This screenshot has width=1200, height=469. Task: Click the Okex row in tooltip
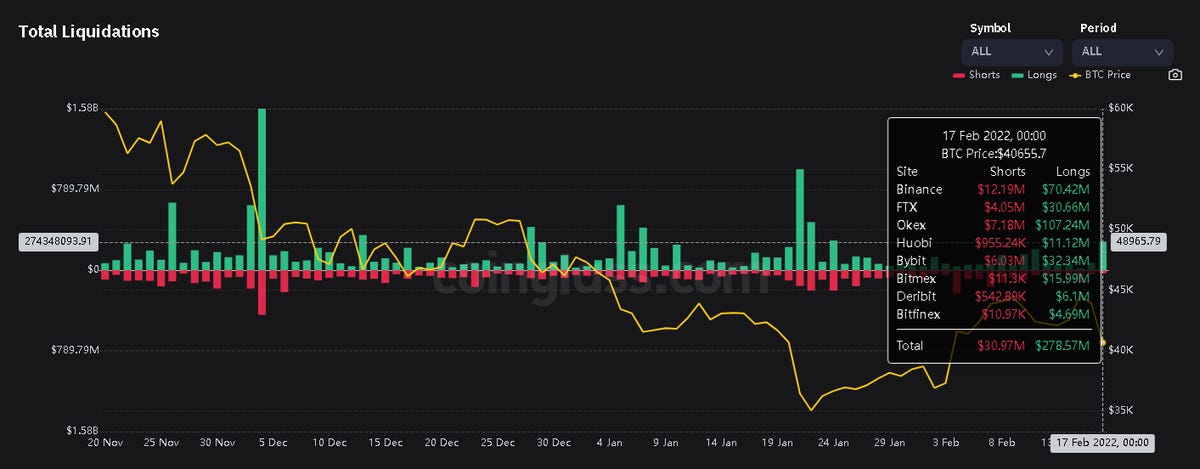(x=993, y=225)
